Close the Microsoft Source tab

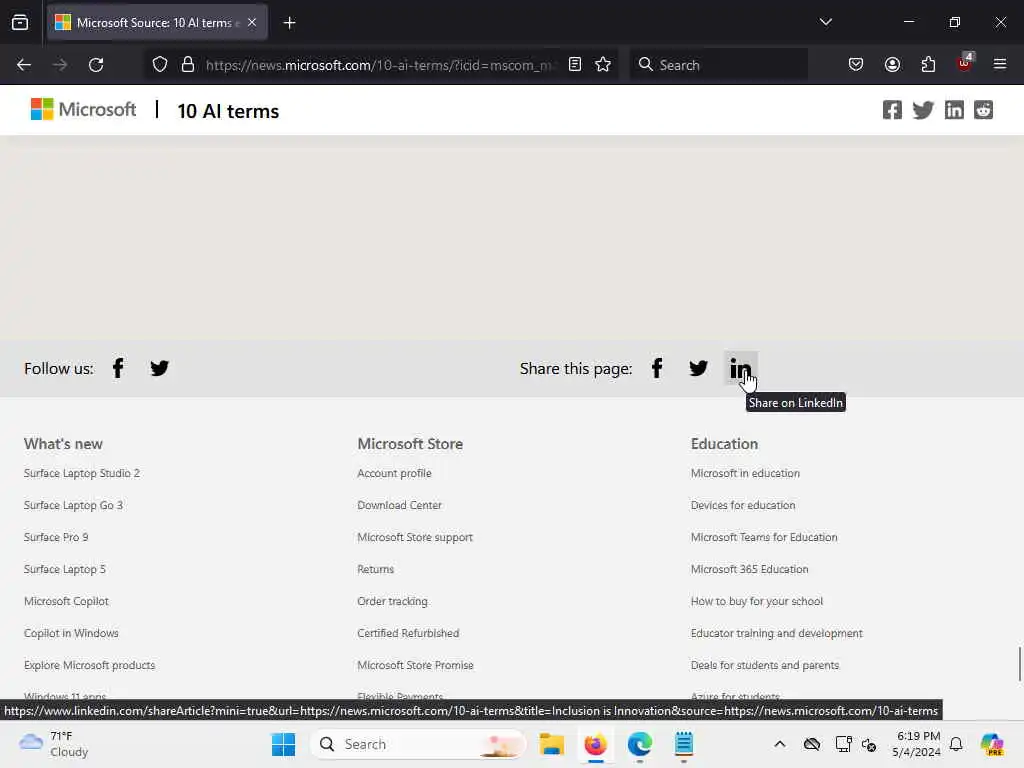pos(252,22)
